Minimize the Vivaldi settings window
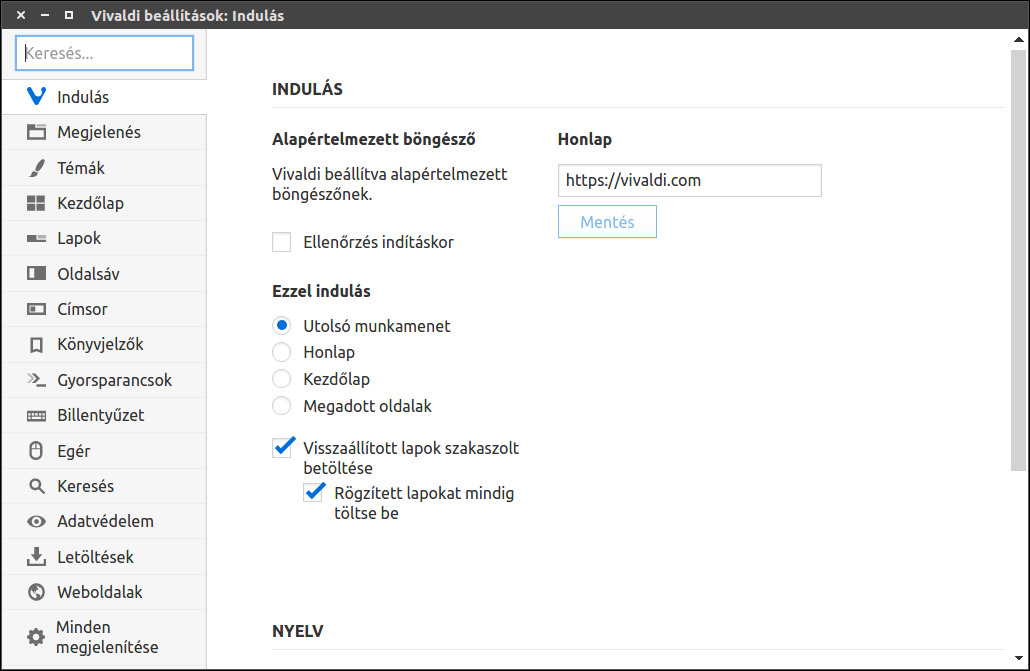 (45, 15)
